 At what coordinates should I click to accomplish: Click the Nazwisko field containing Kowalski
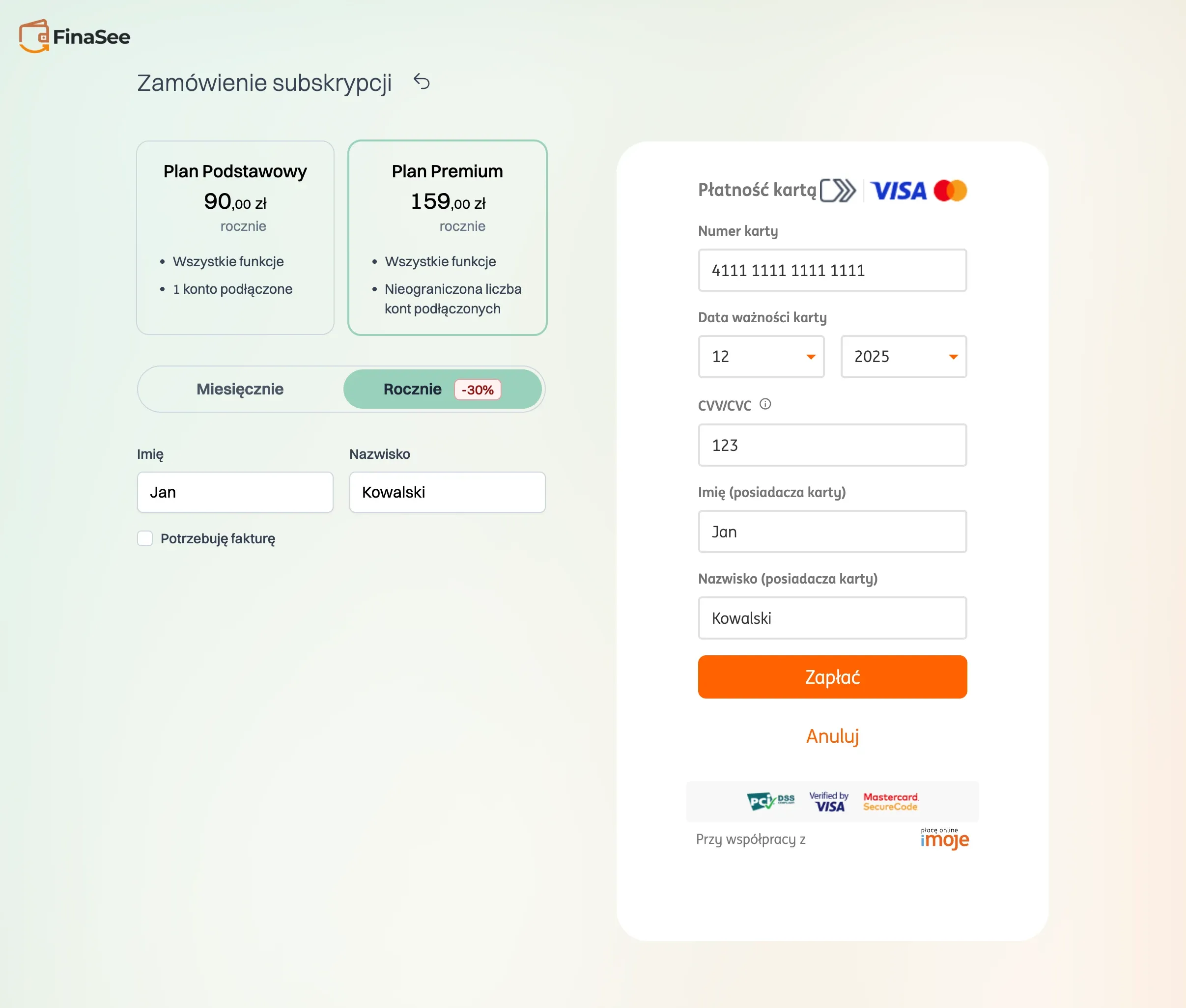coord(447,492)
